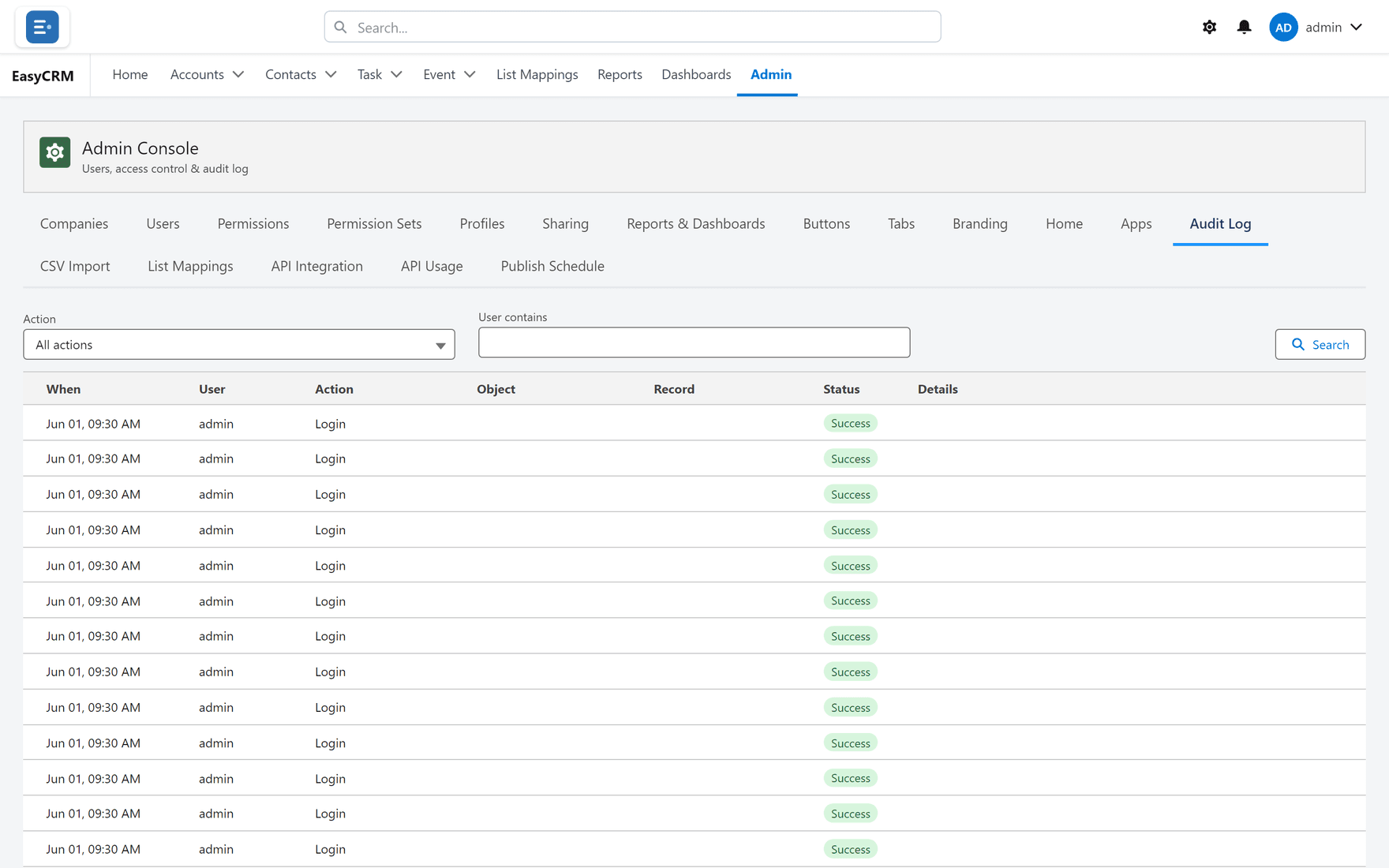
Task: Switch to the Users tab
Action: pos(163,223)
